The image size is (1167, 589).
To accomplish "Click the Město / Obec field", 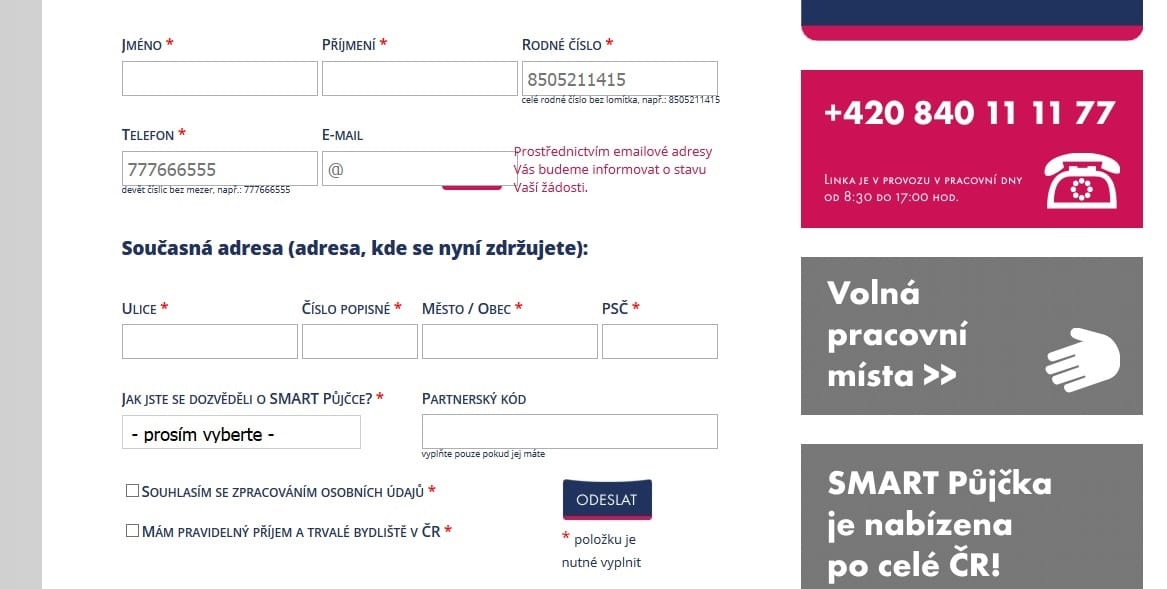I will pos(510,341).
